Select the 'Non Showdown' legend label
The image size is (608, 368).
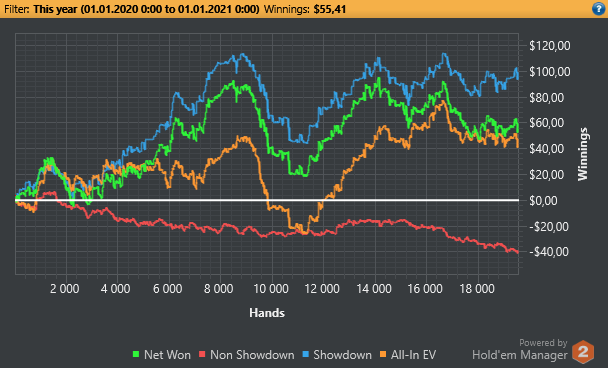click(x=252, y=355)
